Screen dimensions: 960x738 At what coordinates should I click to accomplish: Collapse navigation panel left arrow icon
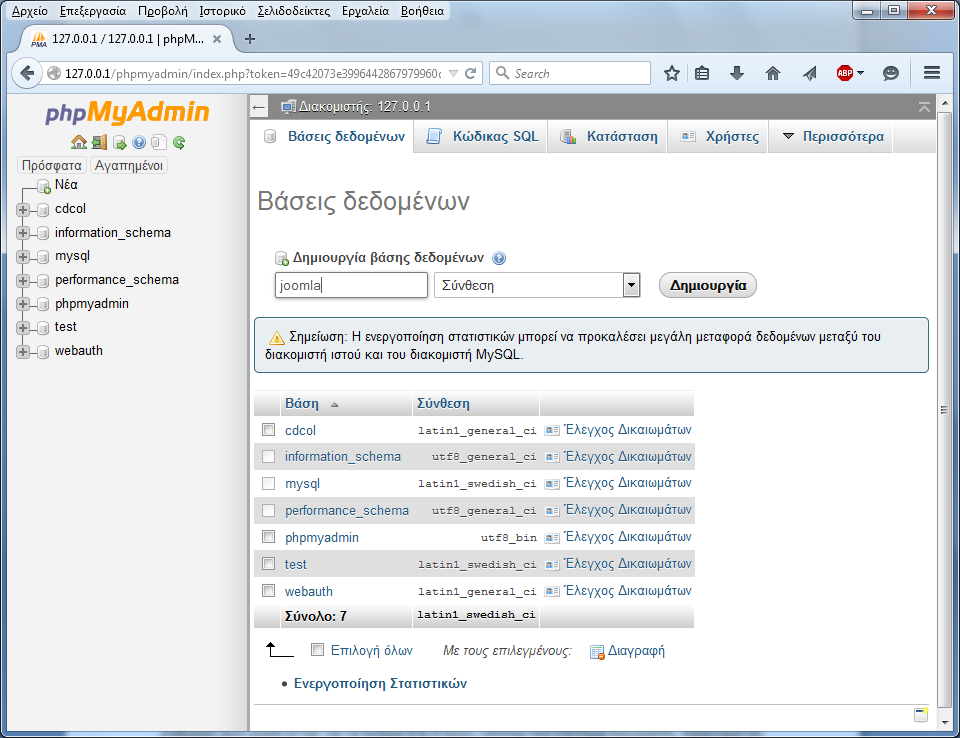pyautogui.click(x=259, y=107)
